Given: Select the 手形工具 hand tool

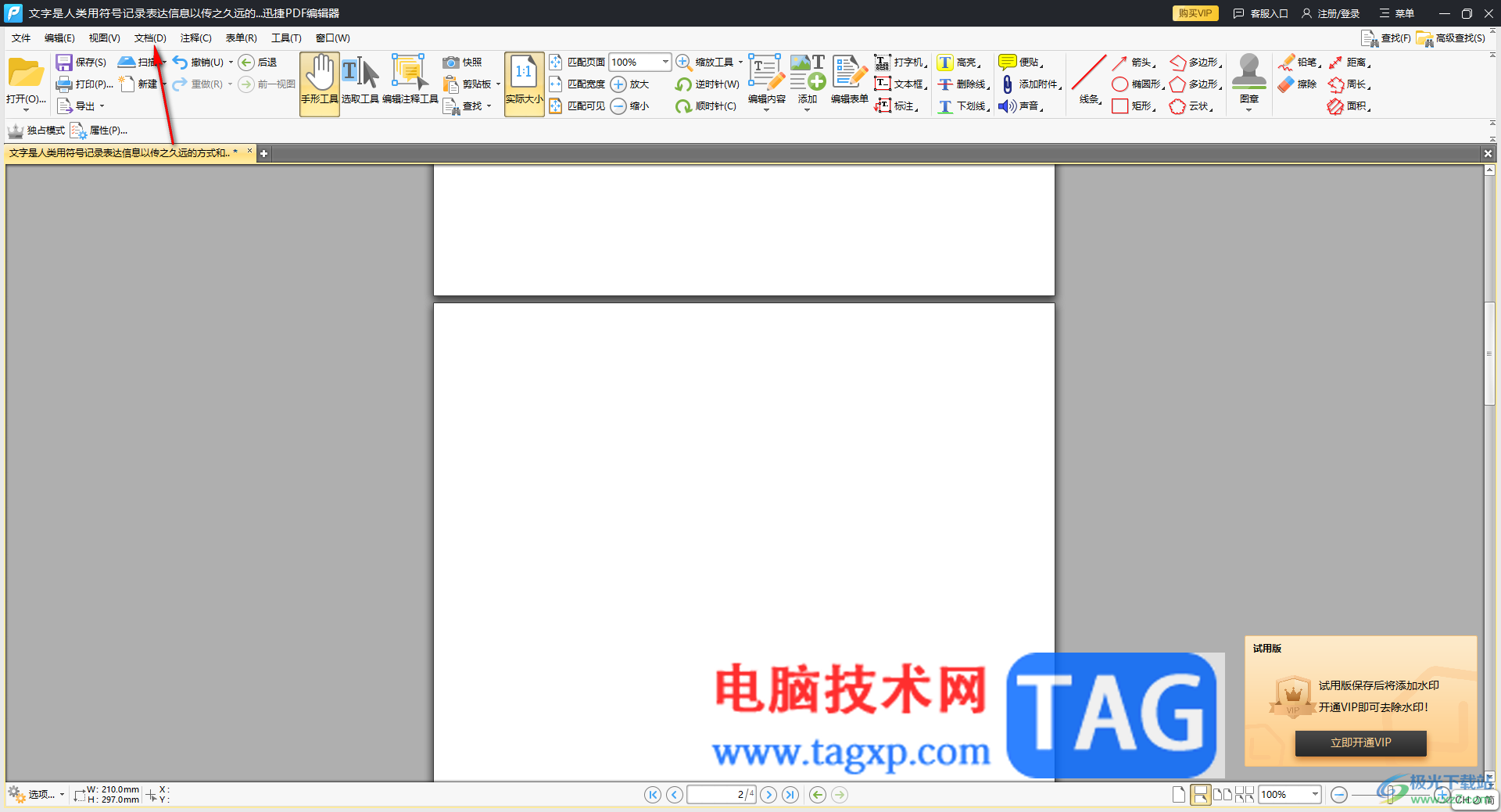Looking at the screenshot, I should pyautogui.click(x=320, y=84).
